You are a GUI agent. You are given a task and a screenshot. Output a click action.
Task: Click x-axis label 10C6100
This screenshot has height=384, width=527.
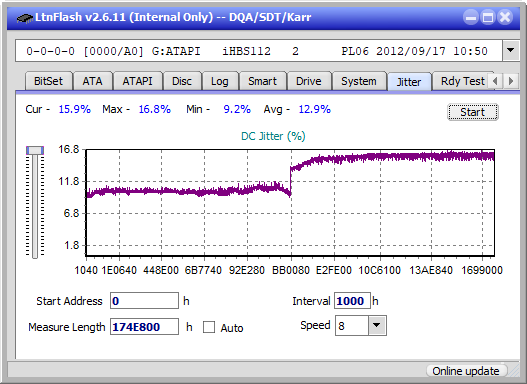(x=380, y=270)
